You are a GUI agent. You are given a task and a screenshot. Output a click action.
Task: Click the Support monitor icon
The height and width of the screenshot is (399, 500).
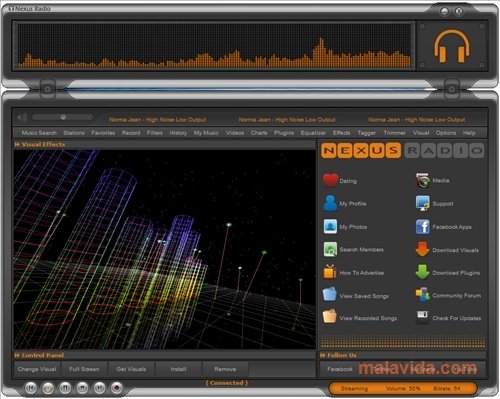click(x=422, y=203)
